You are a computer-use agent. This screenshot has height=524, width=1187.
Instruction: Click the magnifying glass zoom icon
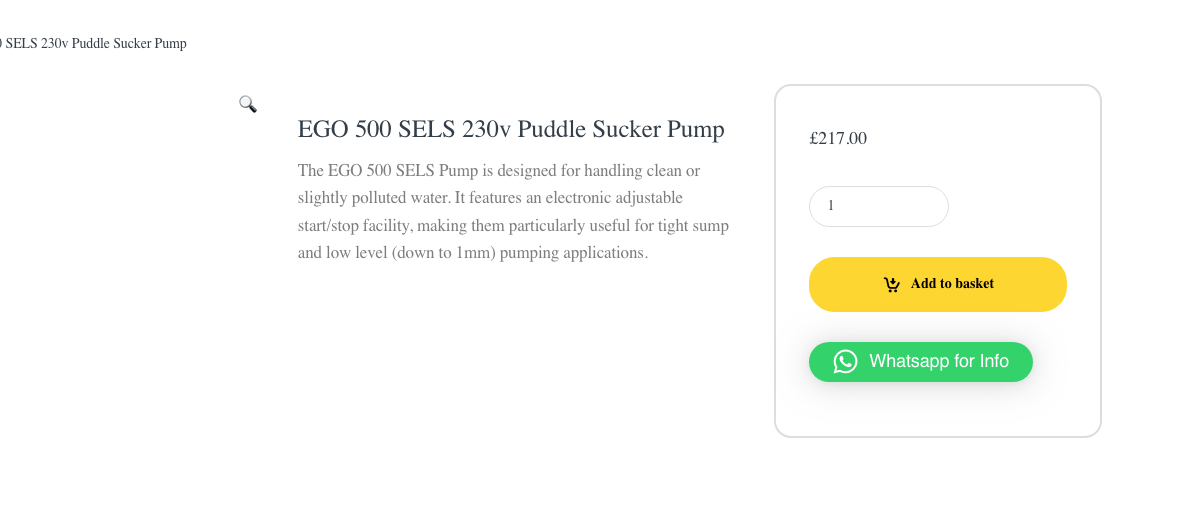pos(248,104)
